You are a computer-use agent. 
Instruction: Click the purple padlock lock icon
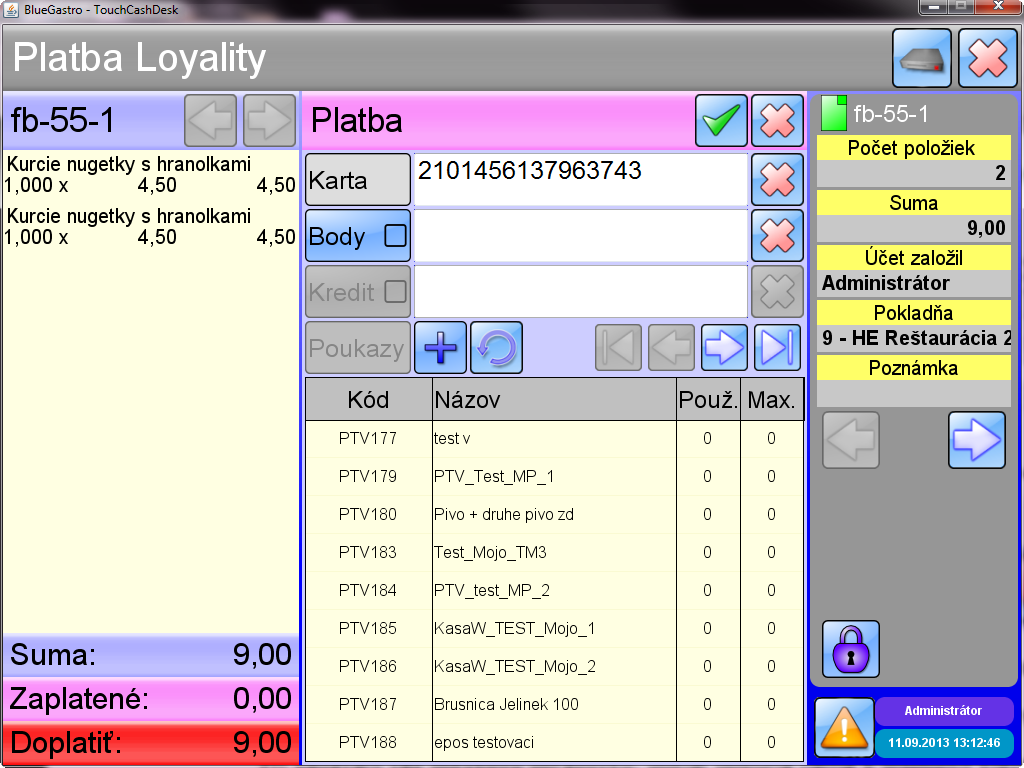point(851,649)
